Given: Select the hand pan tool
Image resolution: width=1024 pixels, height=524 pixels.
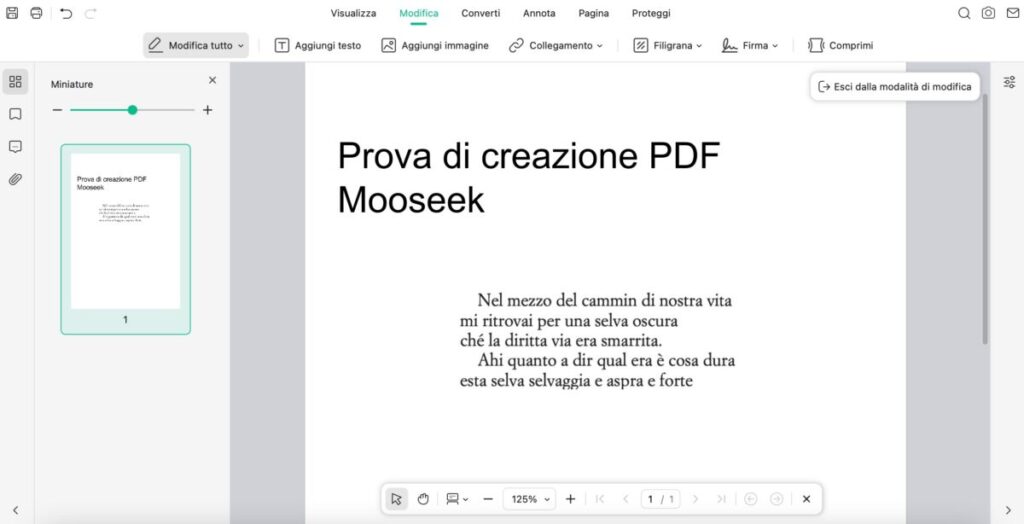Looking at the screenshot, I should tap(423, 499).
